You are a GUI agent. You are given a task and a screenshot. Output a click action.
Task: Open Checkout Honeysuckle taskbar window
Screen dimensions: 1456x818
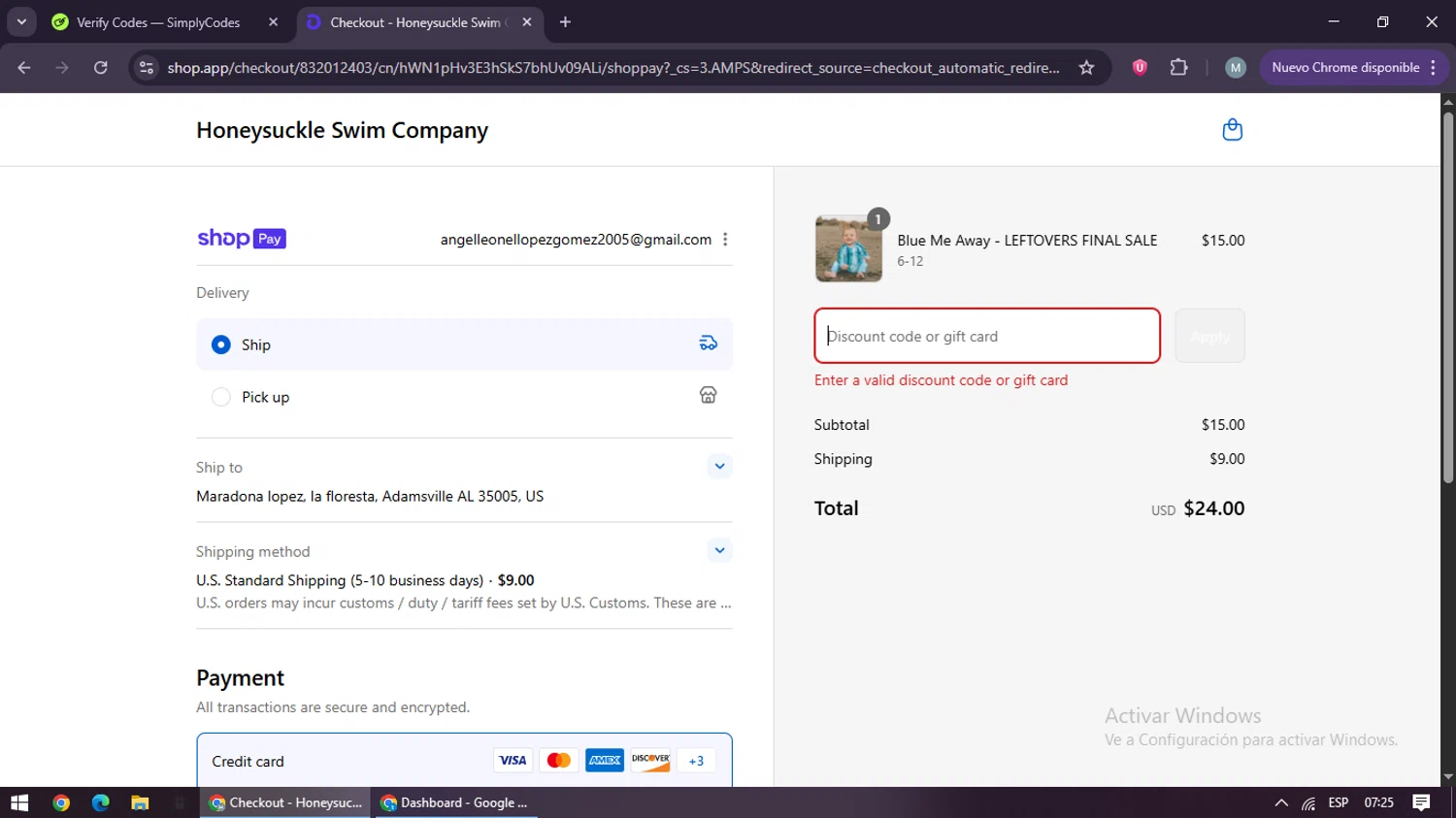(285, 802)
